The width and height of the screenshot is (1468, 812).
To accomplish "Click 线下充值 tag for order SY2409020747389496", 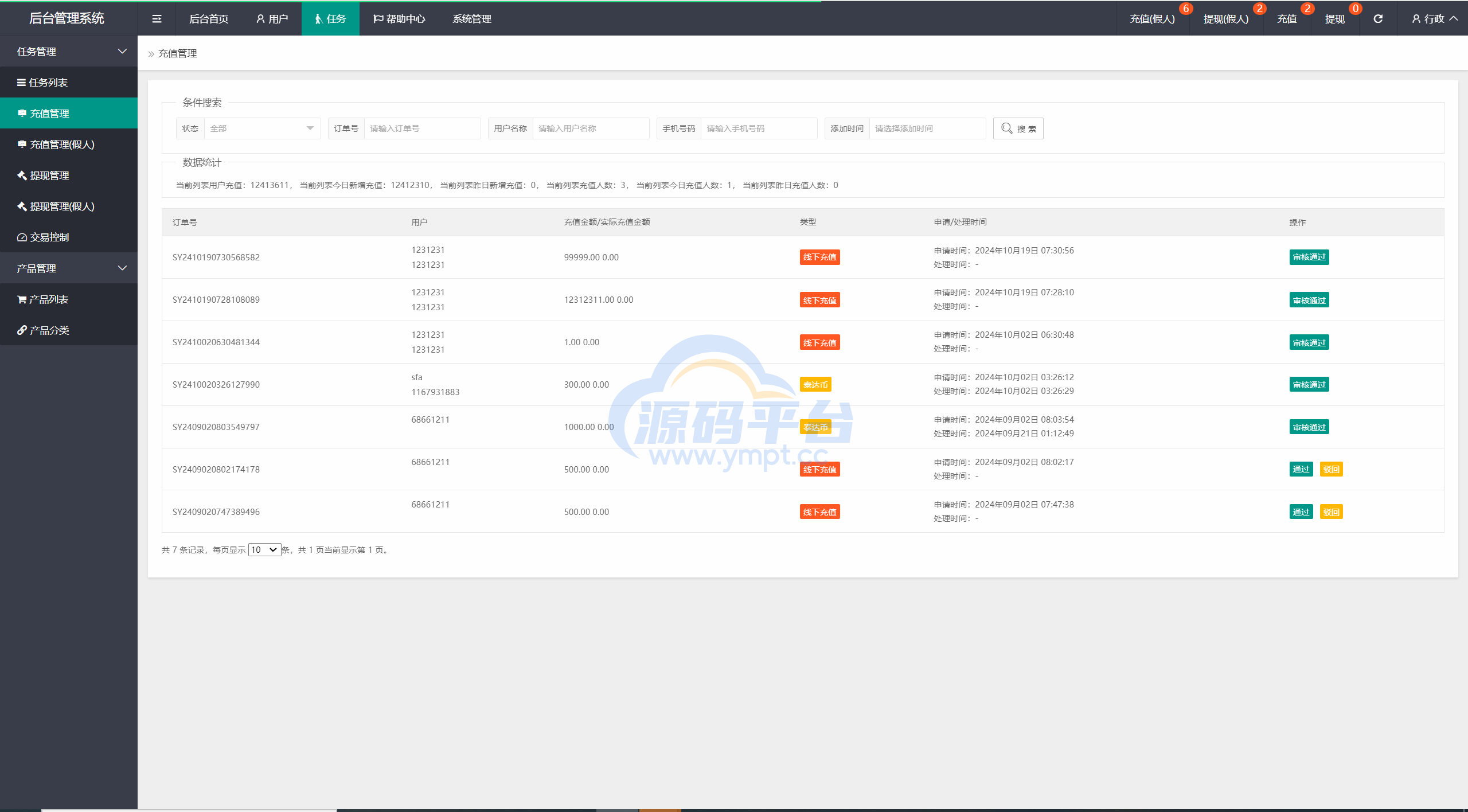I will [x=819, y=512].
